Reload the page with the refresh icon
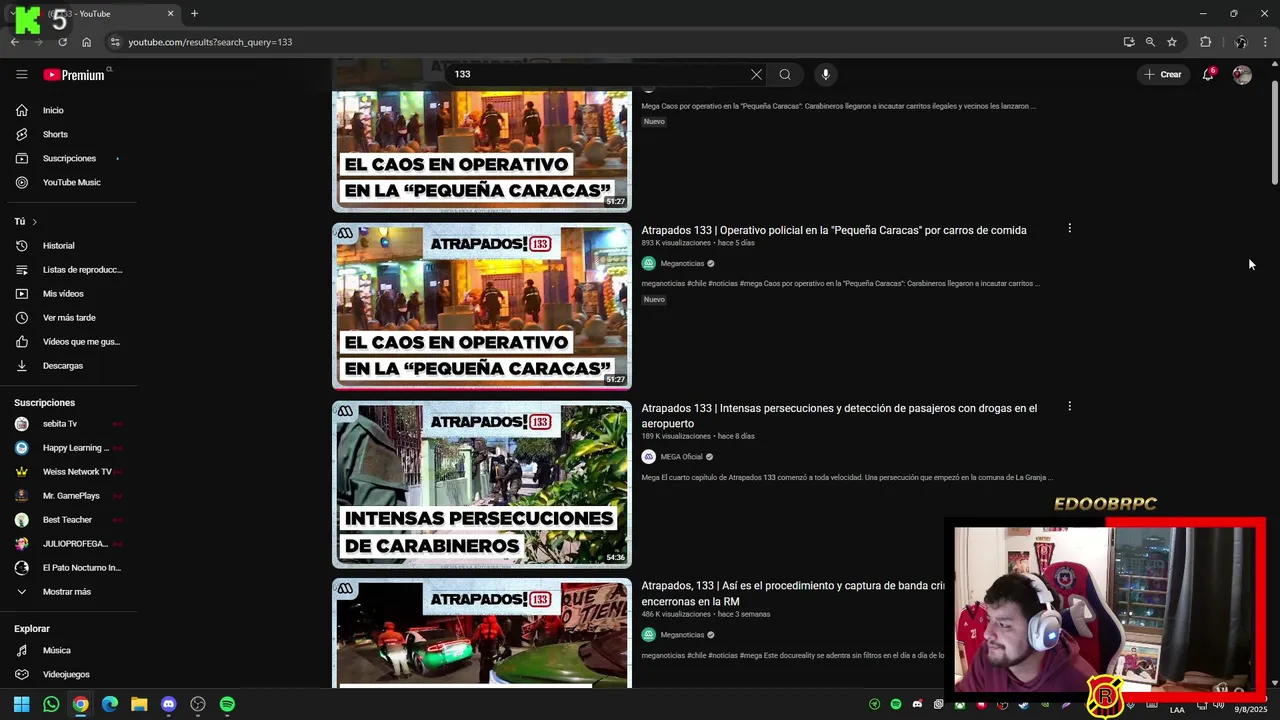 click(x=62, y=42)
